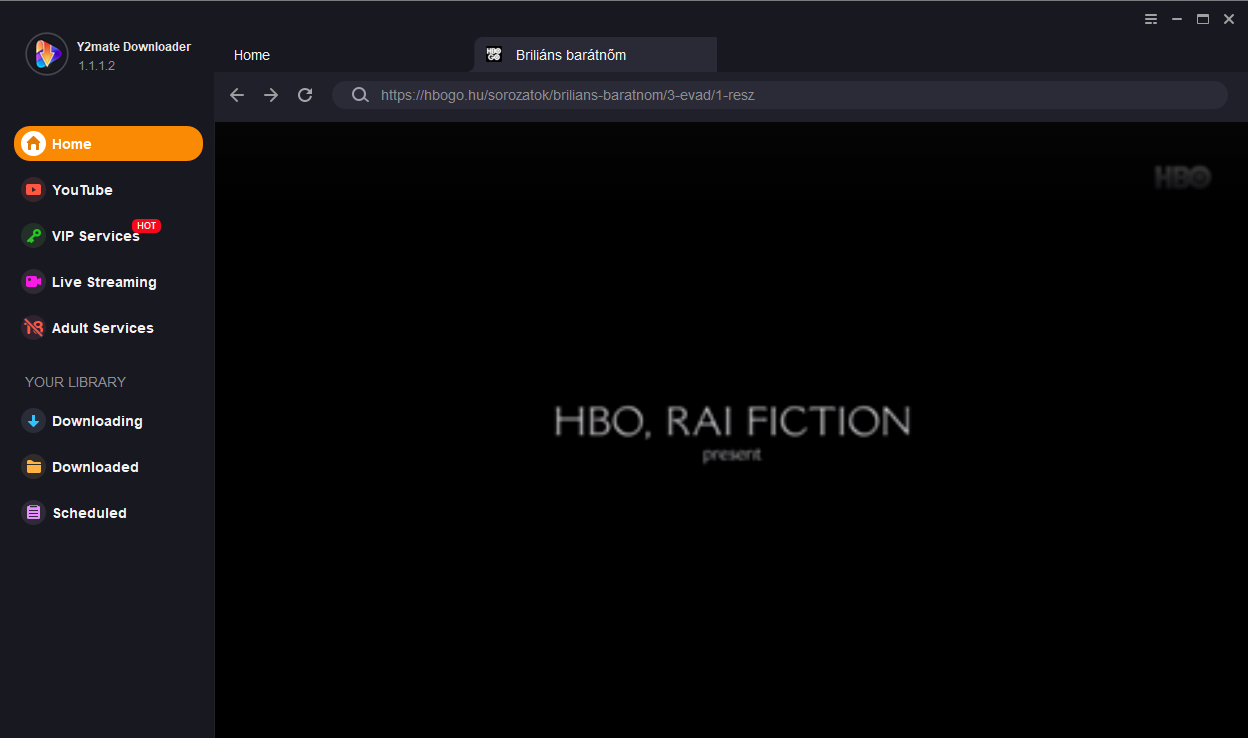Open Adult Services label in sidebar
The height and width of the screenshot is (738, 1248).
103,328
